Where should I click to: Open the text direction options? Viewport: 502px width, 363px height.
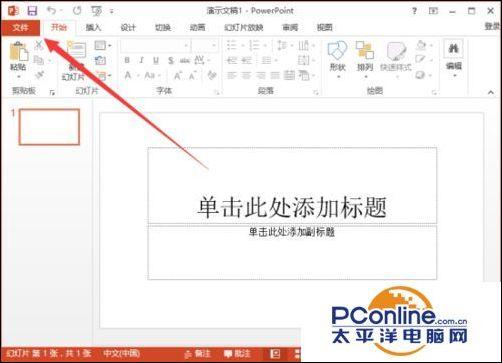[x=306, y=45]
